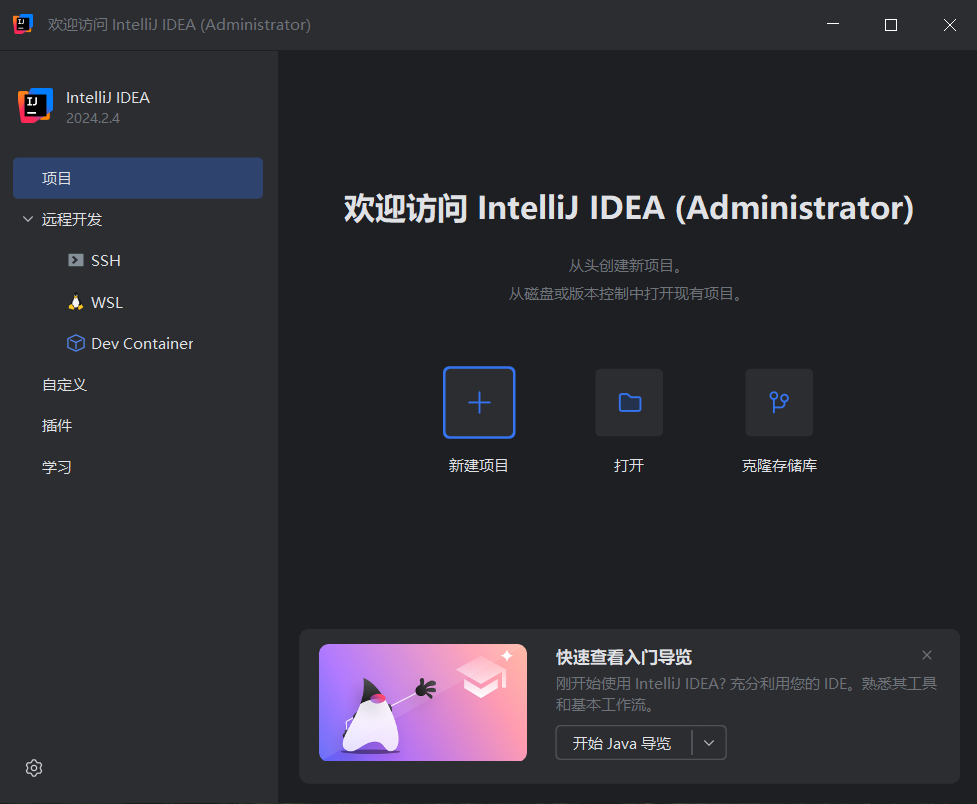The image size is (977, 804).
Task: Click the onboarding tour Duke illustration
Action: (422, 702)
